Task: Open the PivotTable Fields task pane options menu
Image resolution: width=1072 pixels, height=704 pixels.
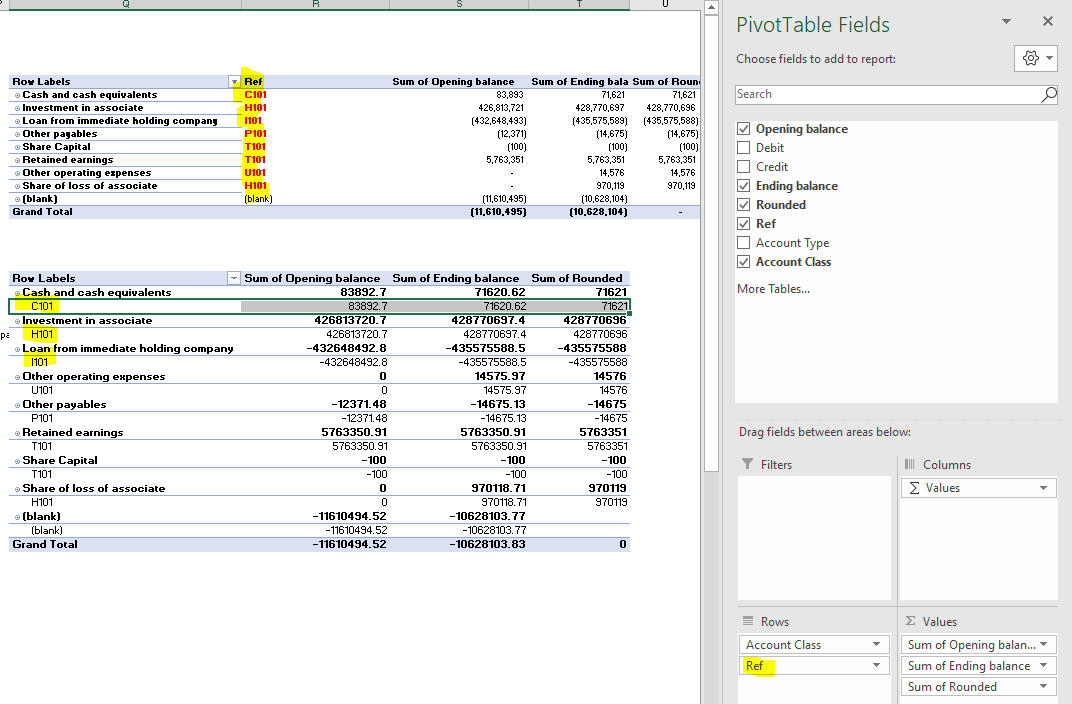Action: 1006,21
